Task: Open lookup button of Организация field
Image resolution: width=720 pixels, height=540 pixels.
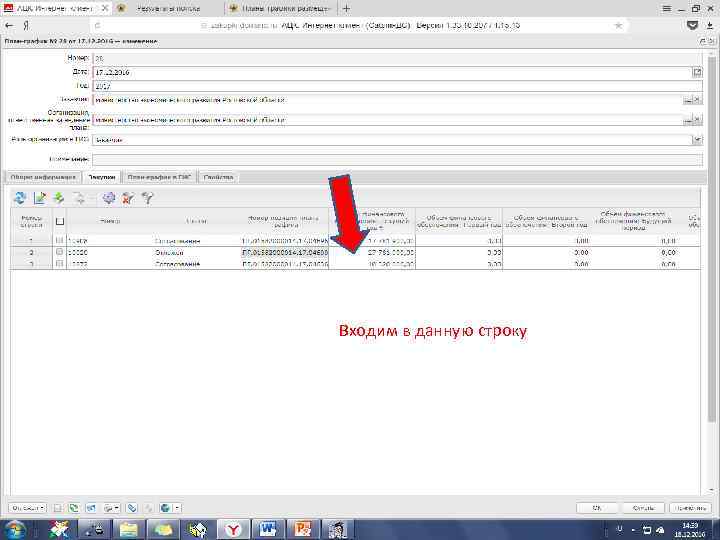Action: (x=688, y=120)
